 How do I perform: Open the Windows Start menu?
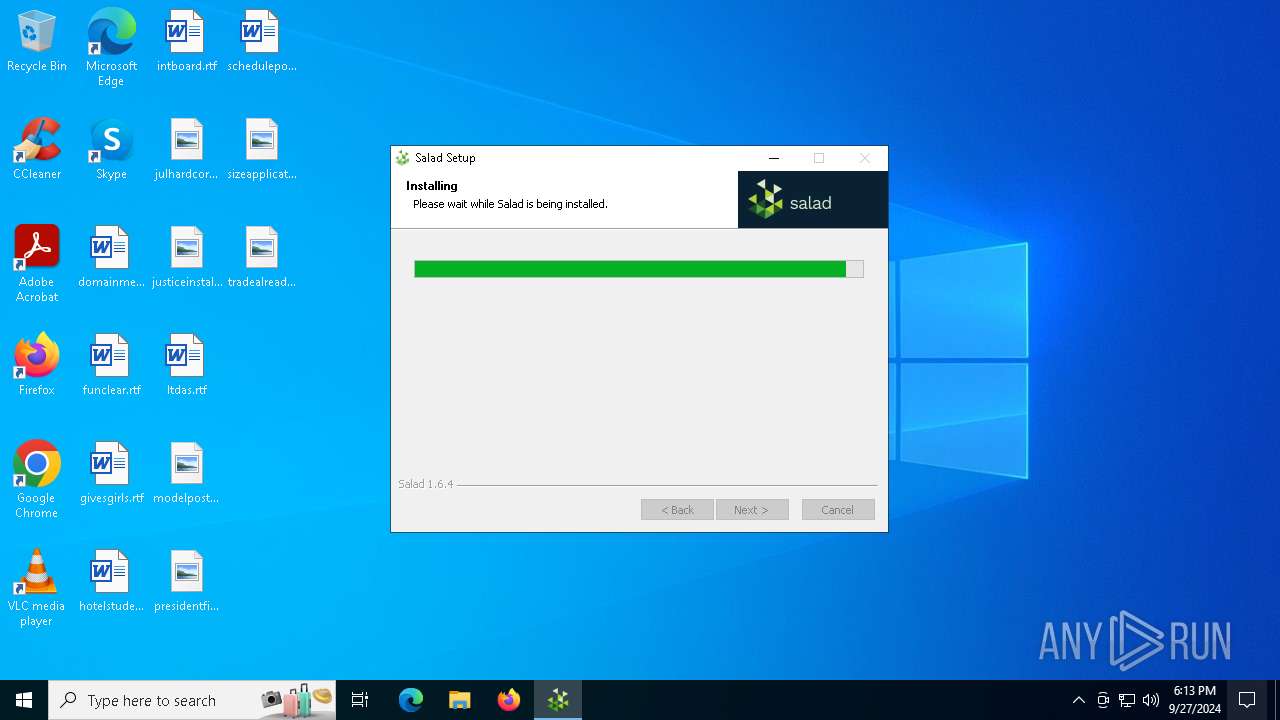pyautogui.click(x=24, y=700)
